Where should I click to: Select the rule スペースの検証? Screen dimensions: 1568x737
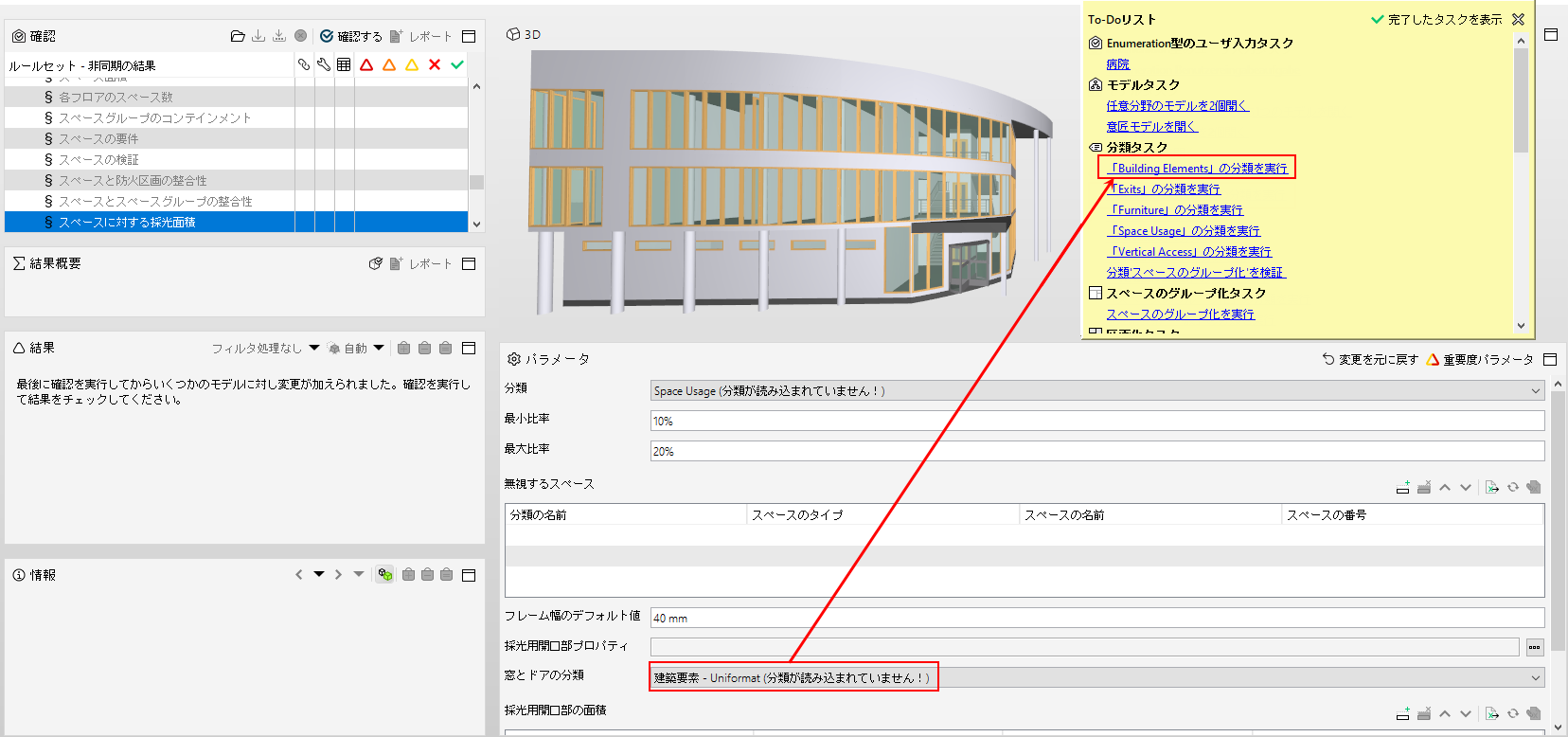pyautogui.click(x=236, y=159)
